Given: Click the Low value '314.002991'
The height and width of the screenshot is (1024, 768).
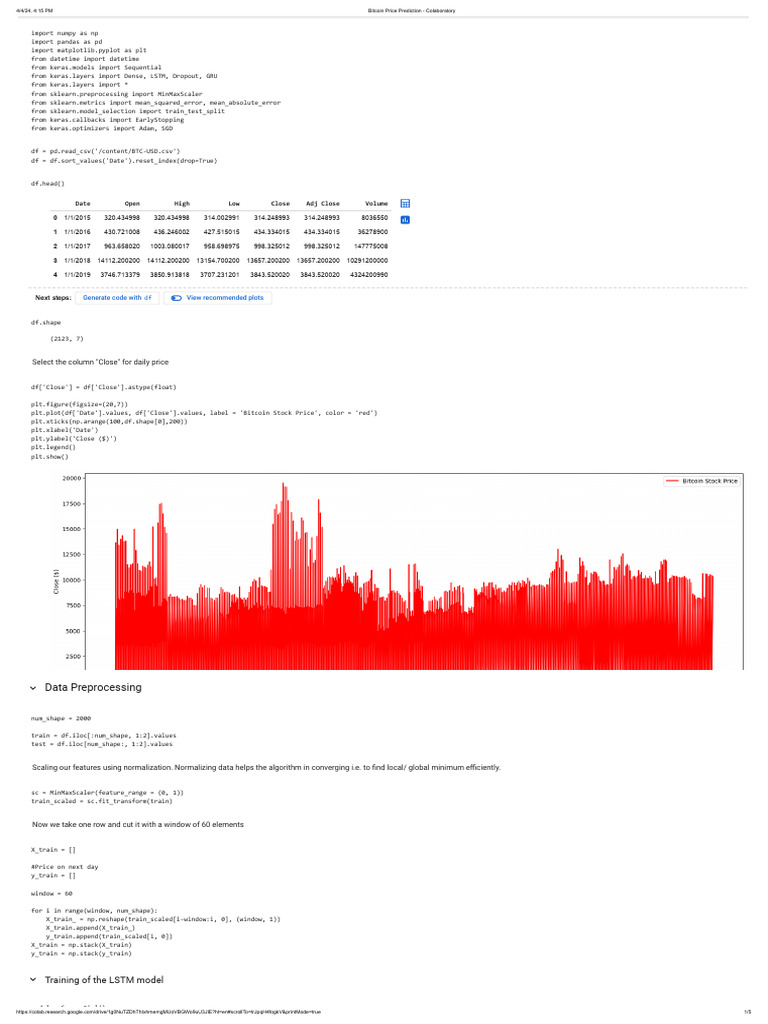Looking at the screenshot, I should pyautogui.click(x=221, y=217).
